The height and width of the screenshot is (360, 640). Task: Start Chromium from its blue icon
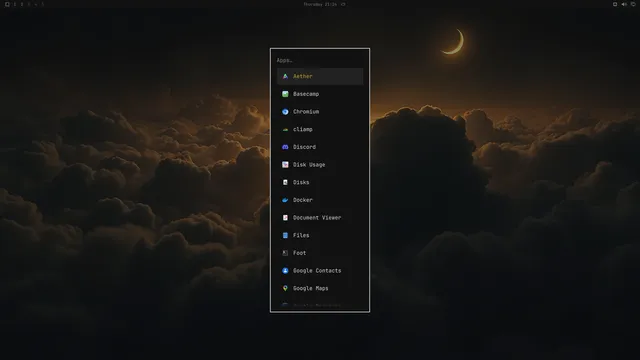click(285, 111)
